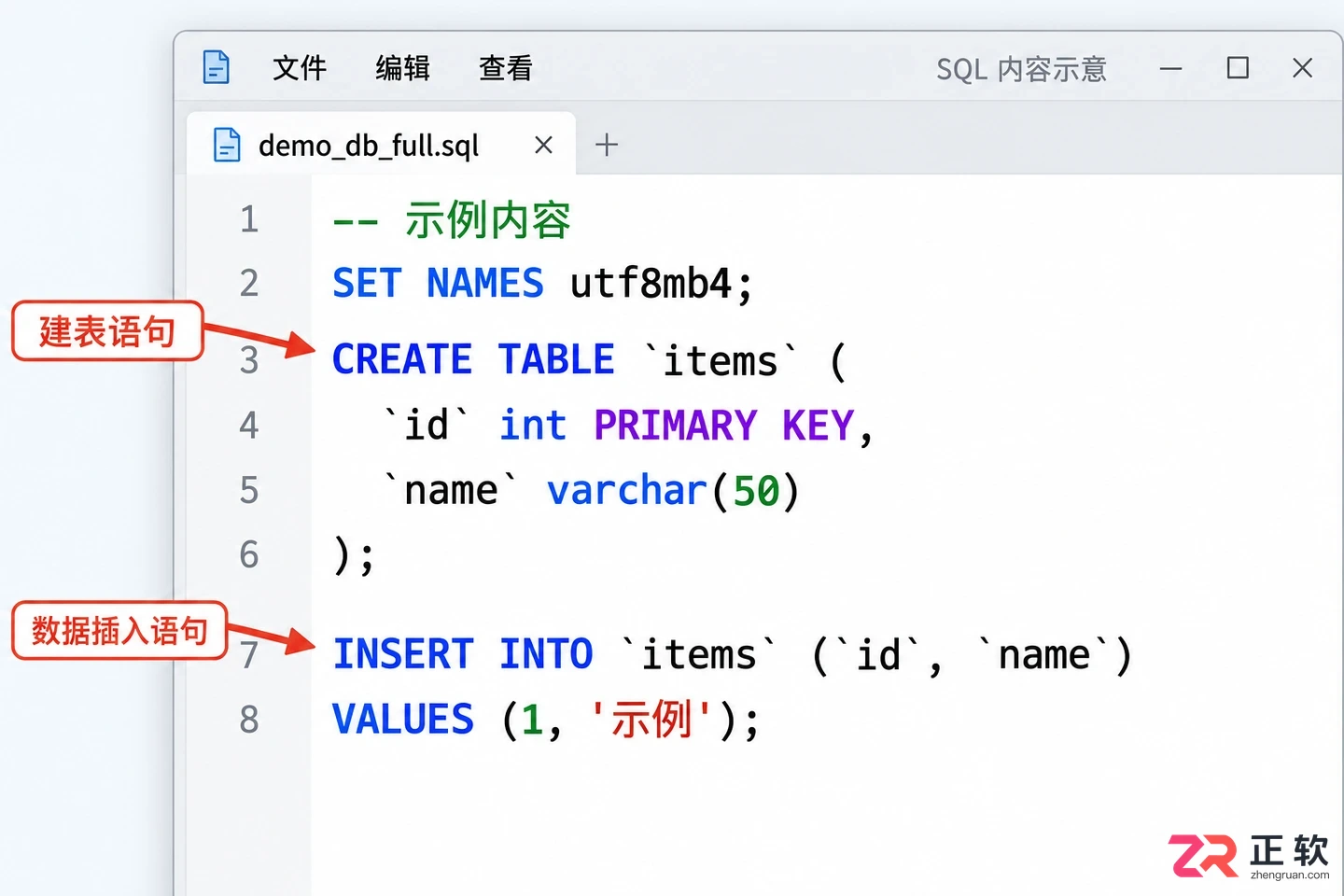Click the comment text "-- 示例内容"

coord(452,220)
